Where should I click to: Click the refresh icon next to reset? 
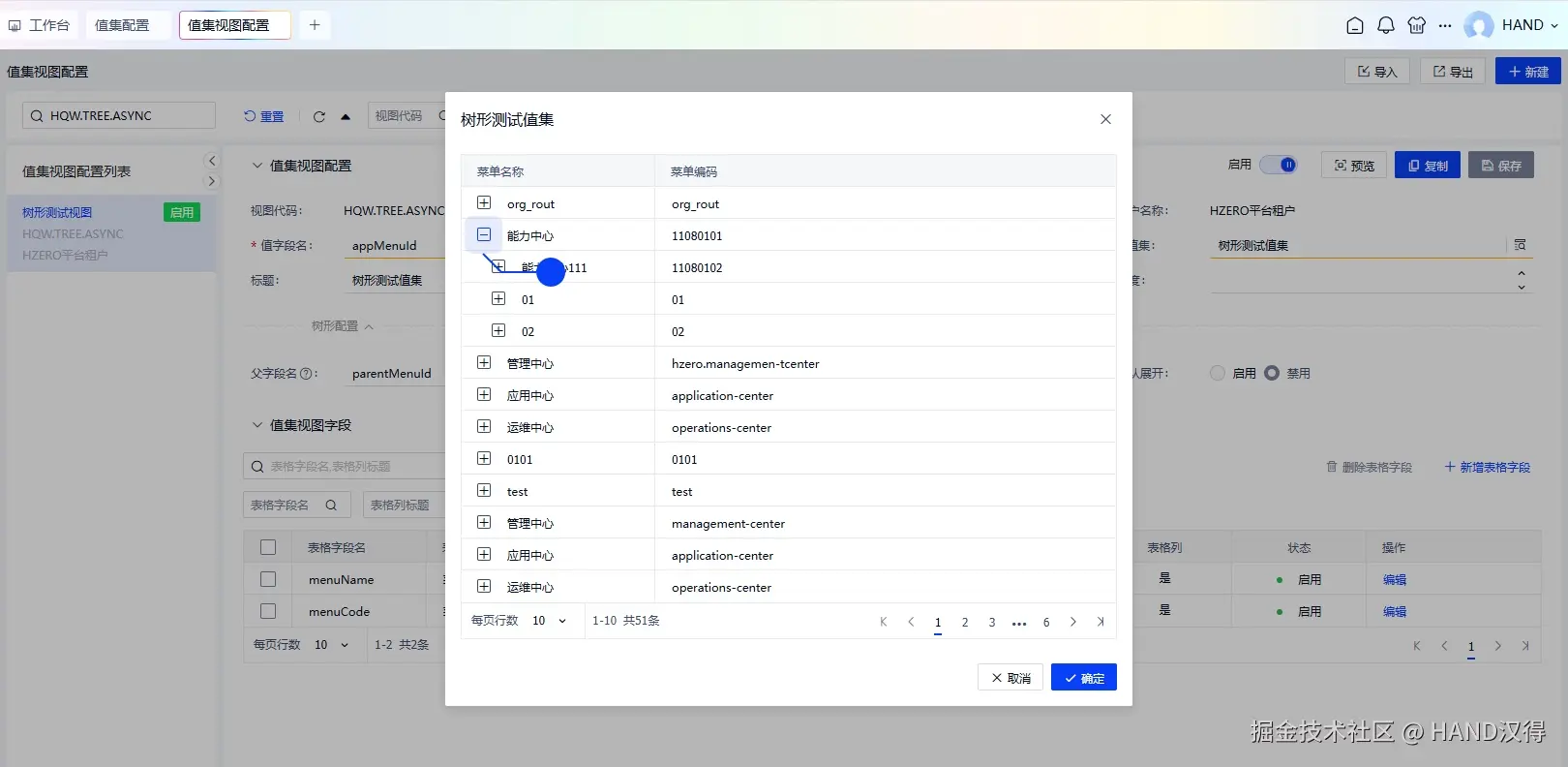(x=319, y=116)
